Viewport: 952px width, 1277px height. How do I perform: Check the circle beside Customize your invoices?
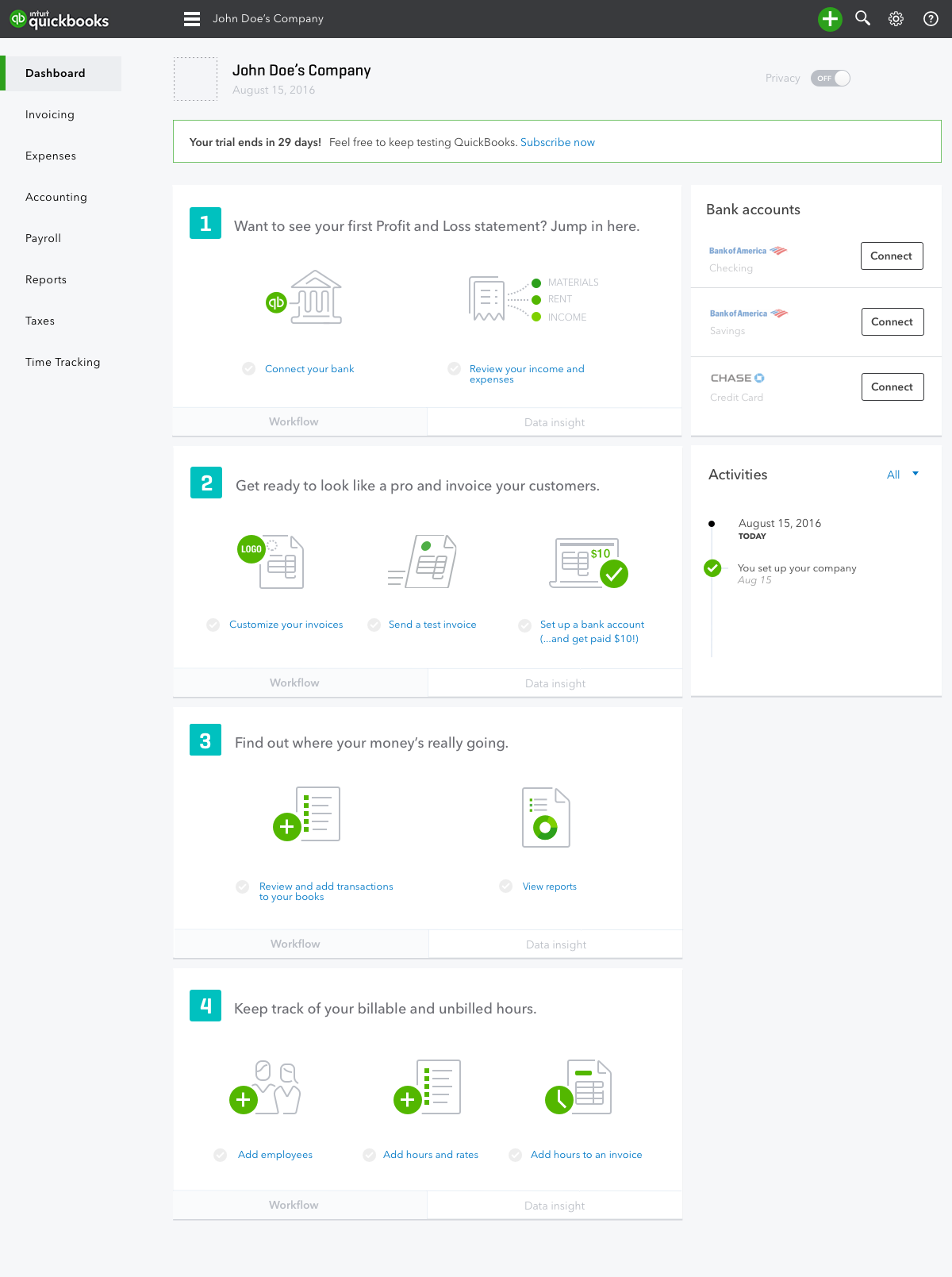click(x=213, y=625)
